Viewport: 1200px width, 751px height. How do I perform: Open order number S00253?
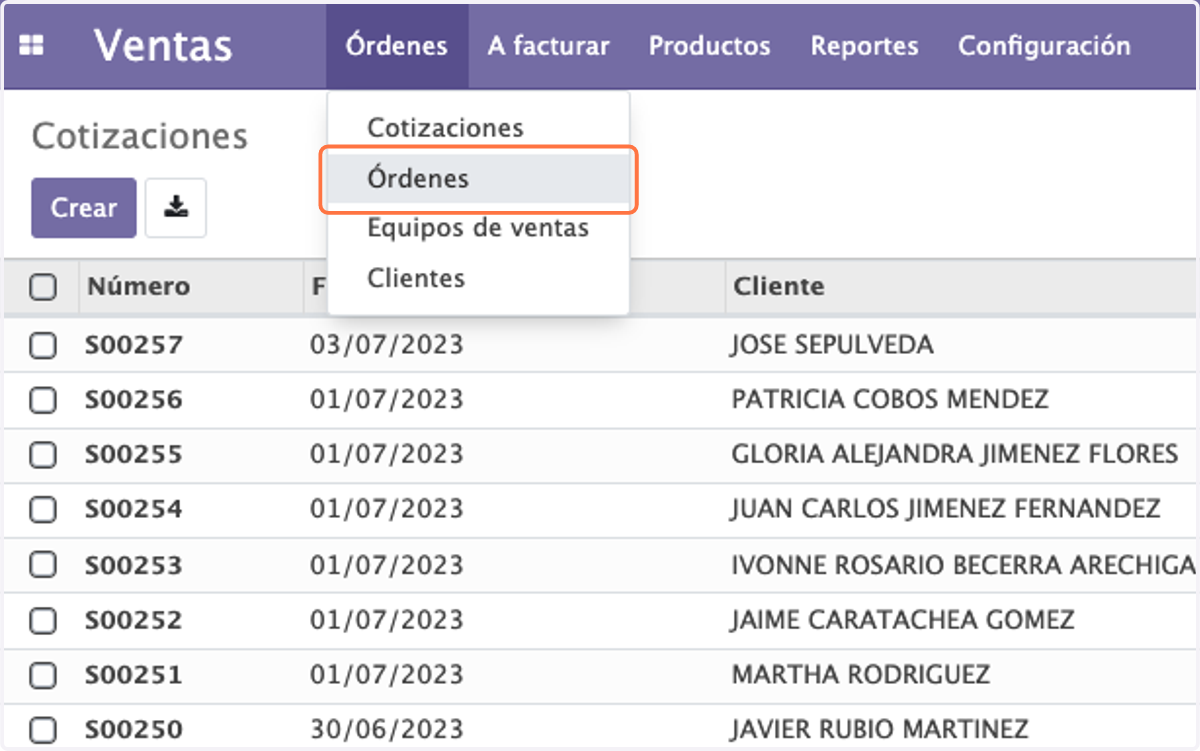point(134,565)
